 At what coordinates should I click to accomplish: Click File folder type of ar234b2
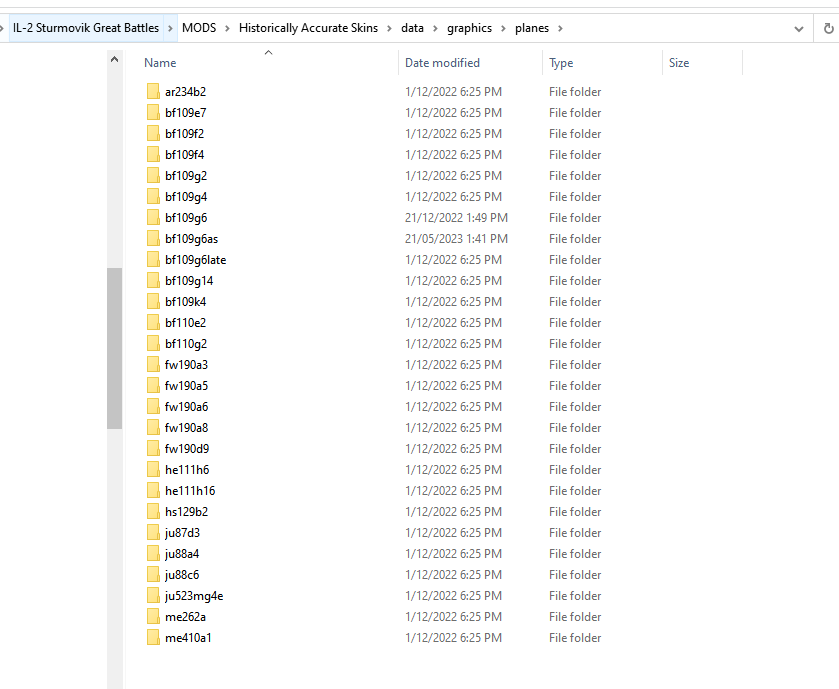[x=575, y=91]
